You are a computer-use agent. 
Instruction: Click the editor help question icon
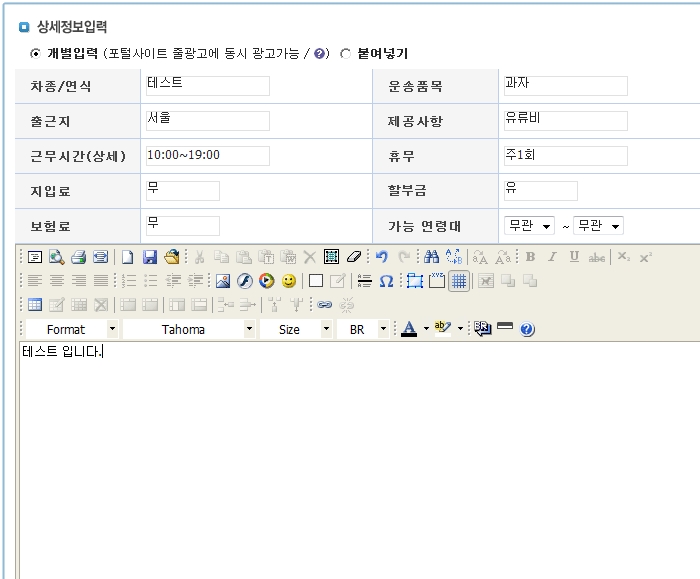527,329
